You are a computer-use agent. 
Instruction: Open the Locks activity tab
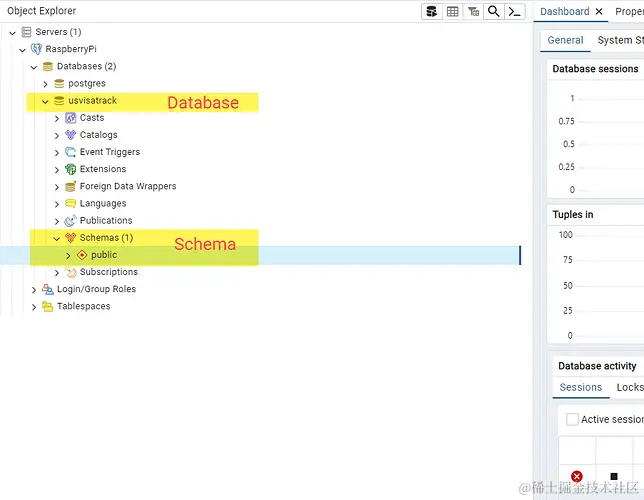pos(630,387)
